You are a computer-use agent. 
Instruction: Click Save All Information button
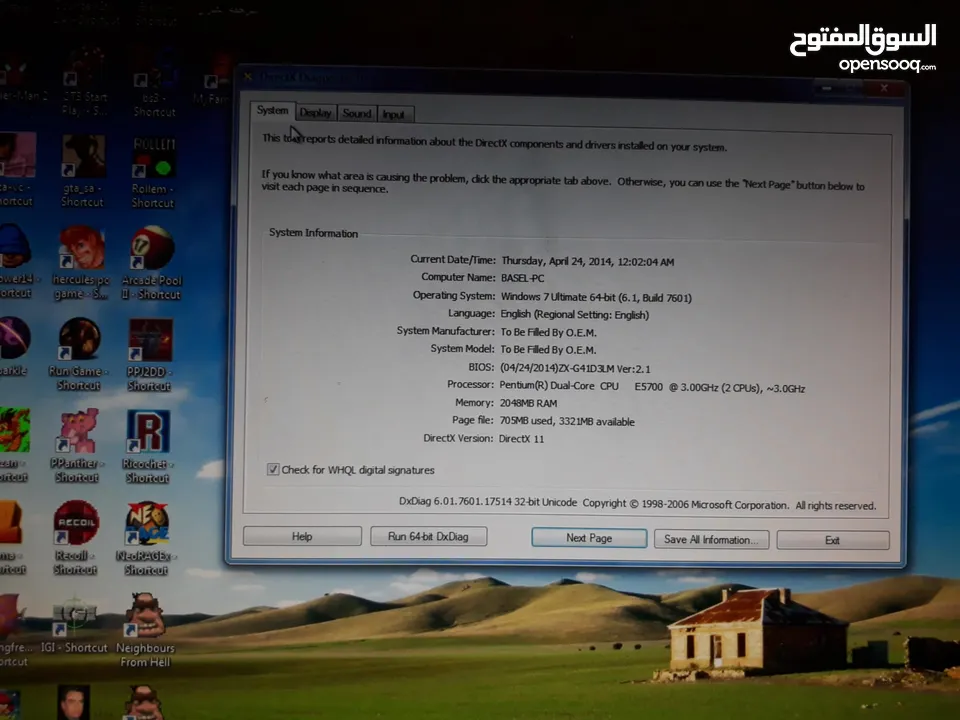711,539
